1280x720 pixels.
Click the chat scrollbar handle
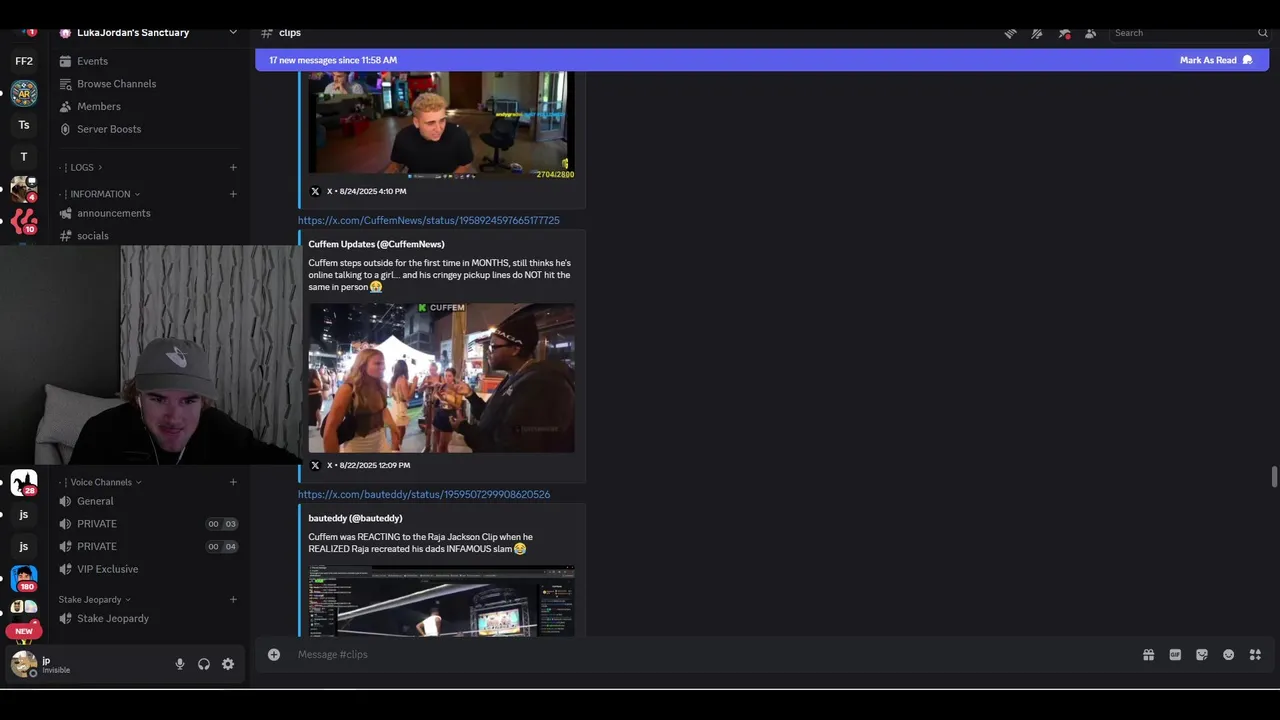(x=1274, y=476)
